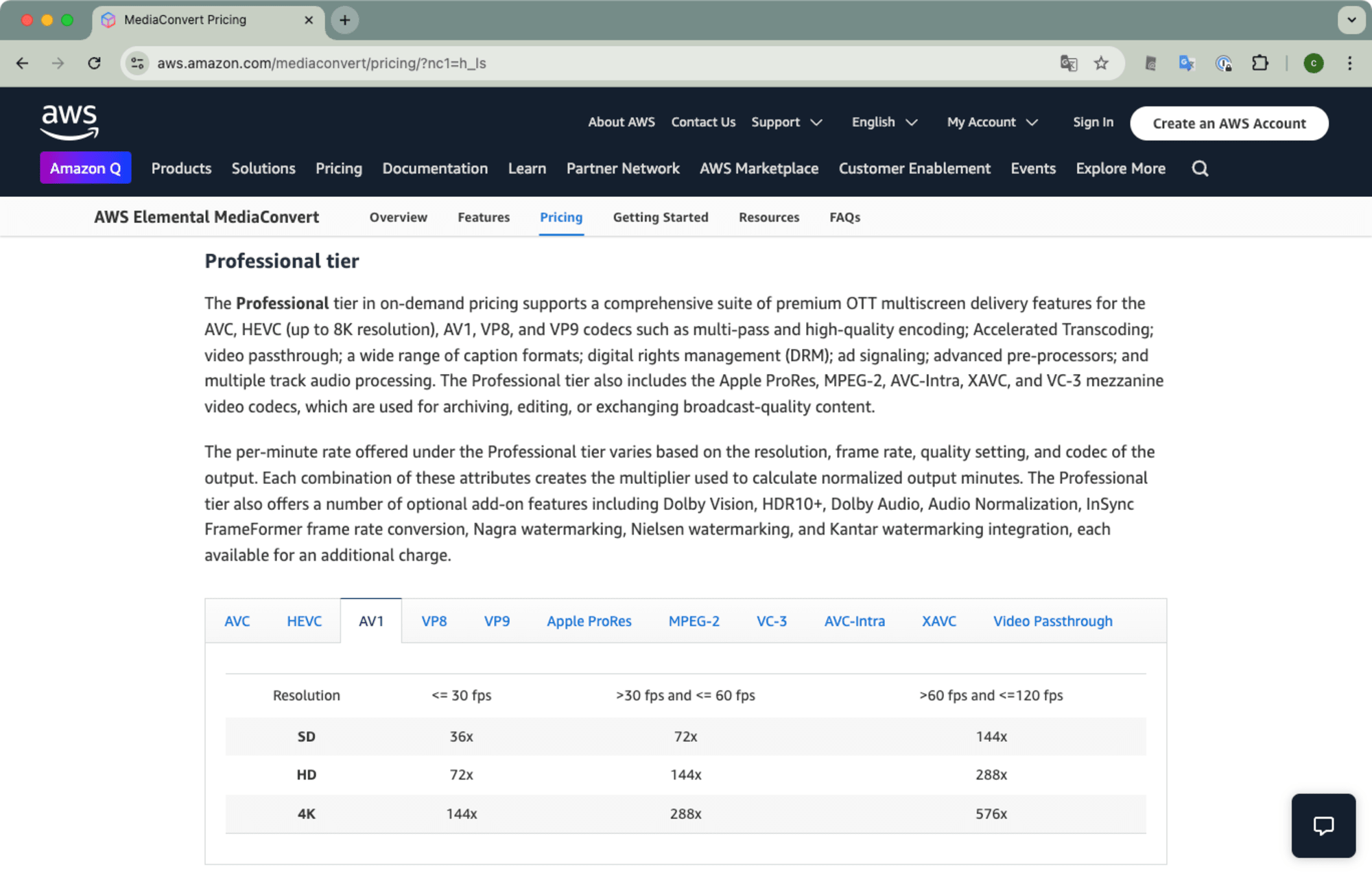Select the AV1 codec tab
1372x884 pixels.
pos(371,621)
